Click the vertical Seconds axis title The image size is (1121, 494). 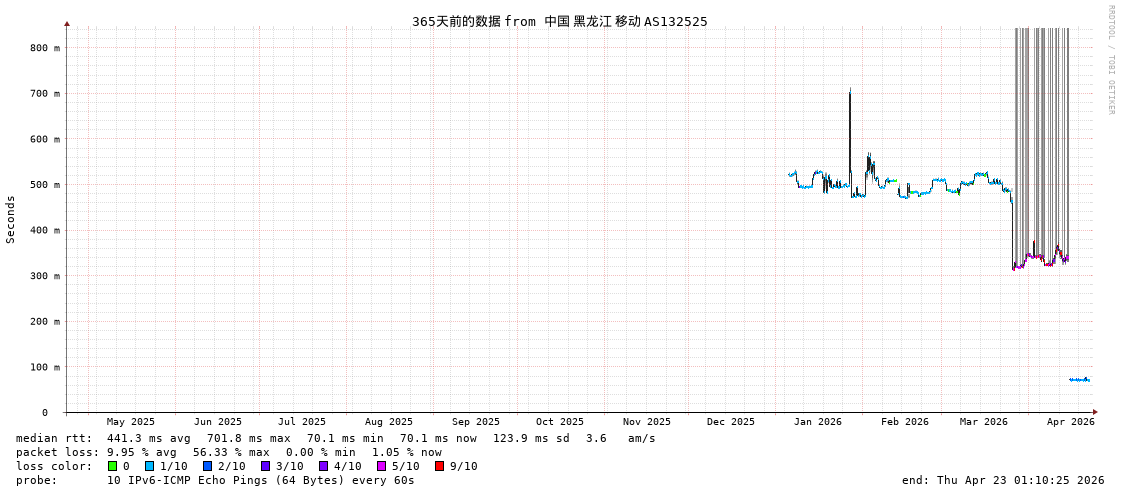tap(11, 219)
